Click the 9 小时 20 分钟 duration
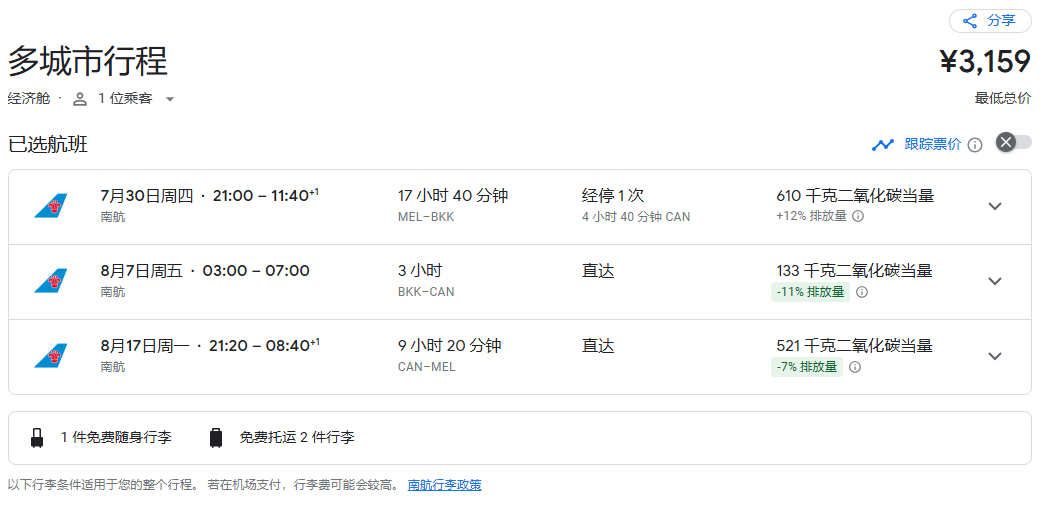Screen dimensions: 1047x506 click(449, 345)
